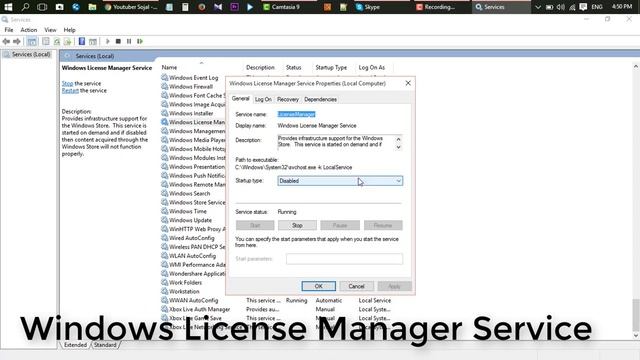Switch to the Dependencies tab
This screenshot has height=360, width=640.
(320, 99)
